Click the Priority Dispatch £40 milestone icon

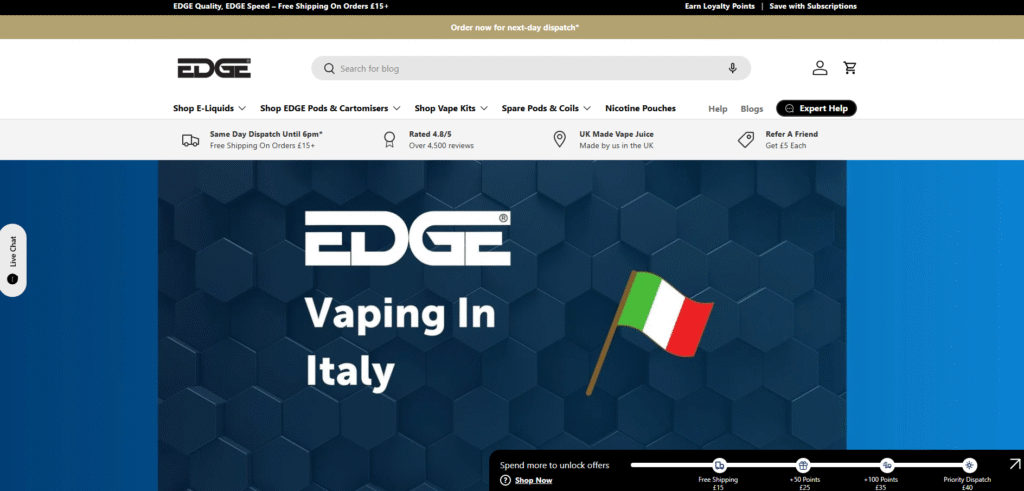970,466
